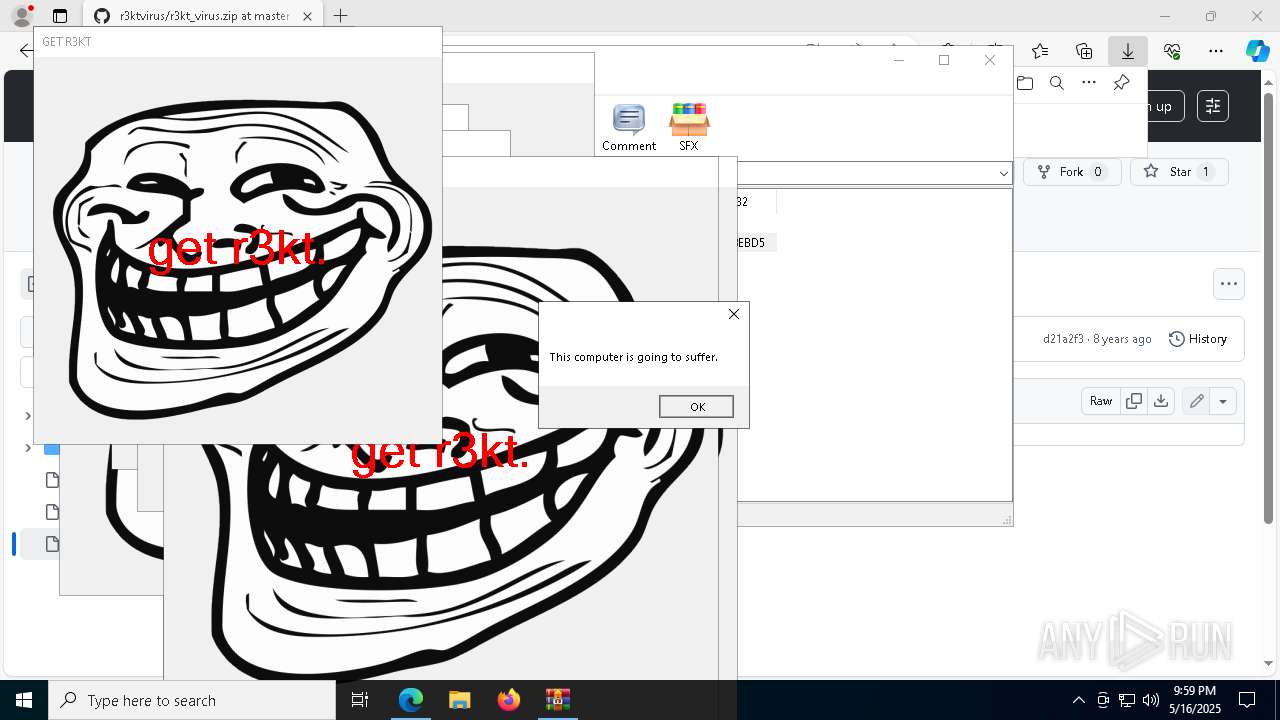1280x720 pixels.
Task: Open the Comment tool in WinRAR
Action: (x=629, y=128)
